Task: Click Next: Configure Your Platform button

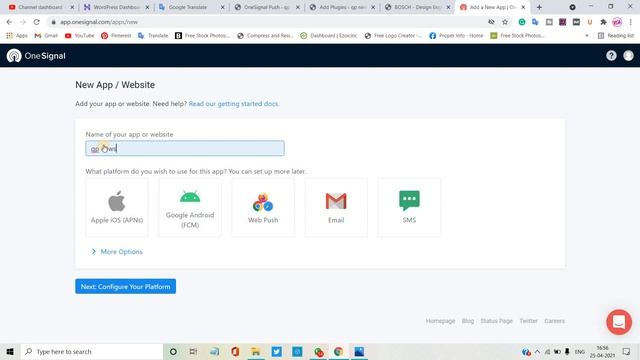Action: (x=125, y=287)
